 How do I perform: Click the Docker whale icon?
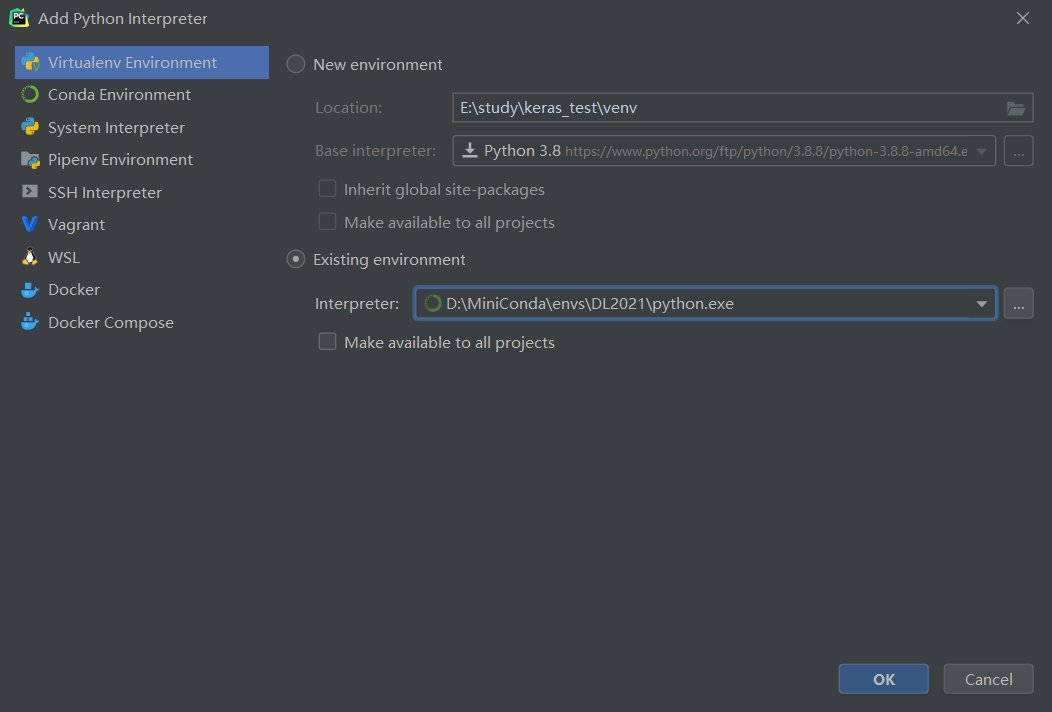[x=30, y=289]
